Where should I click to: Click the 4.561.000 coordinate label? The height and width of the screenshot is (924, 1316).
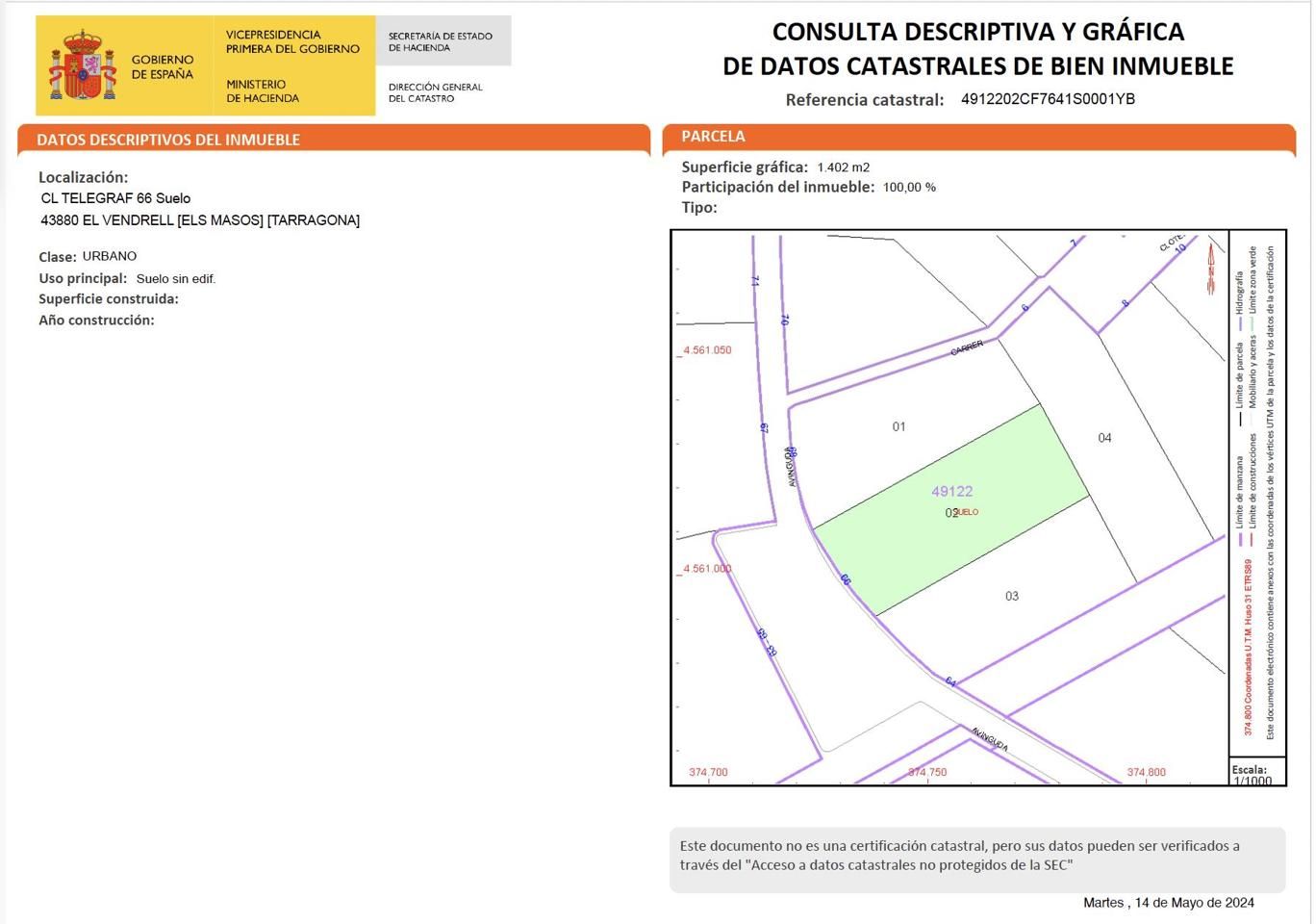pos(707,569)
